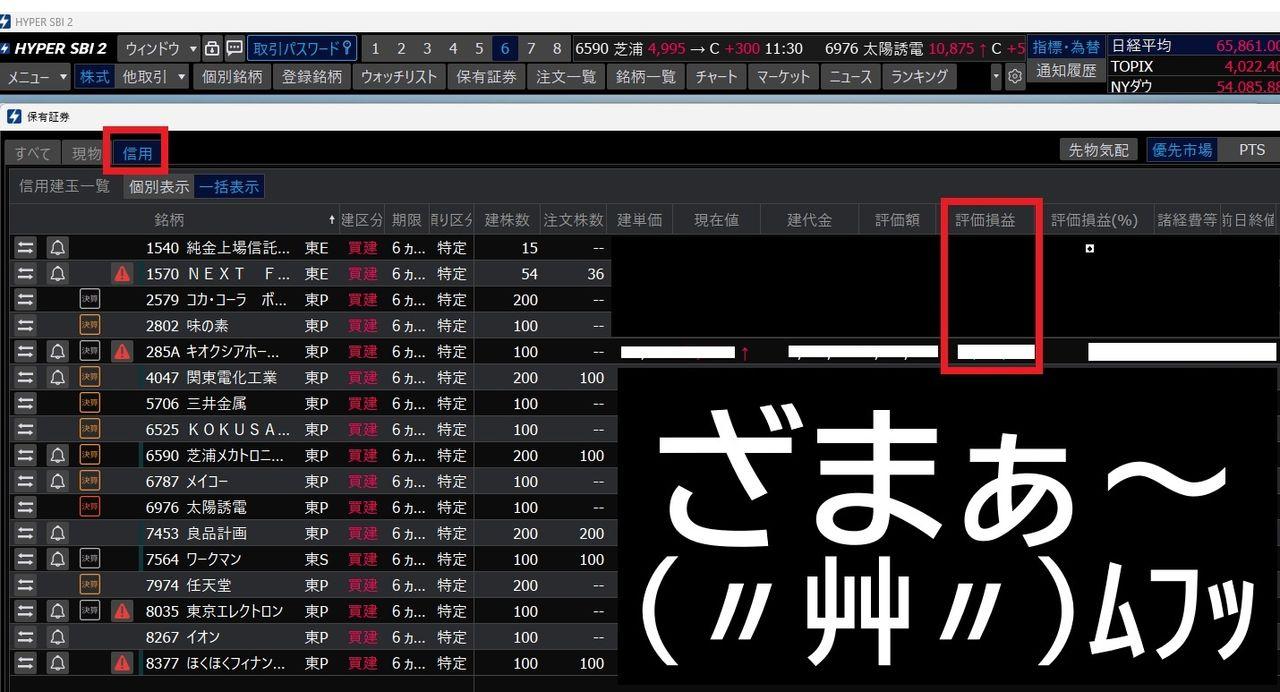Open the 注文一覧 toolbar tab
Viewport: 1280px width, 692px height.
[x=566, y=76]
